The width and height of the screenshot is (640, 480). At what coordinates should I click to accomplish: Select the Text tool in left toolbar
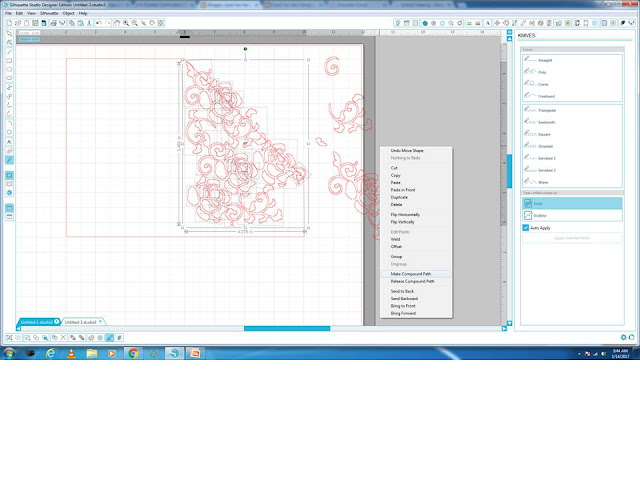click(9, 142)
